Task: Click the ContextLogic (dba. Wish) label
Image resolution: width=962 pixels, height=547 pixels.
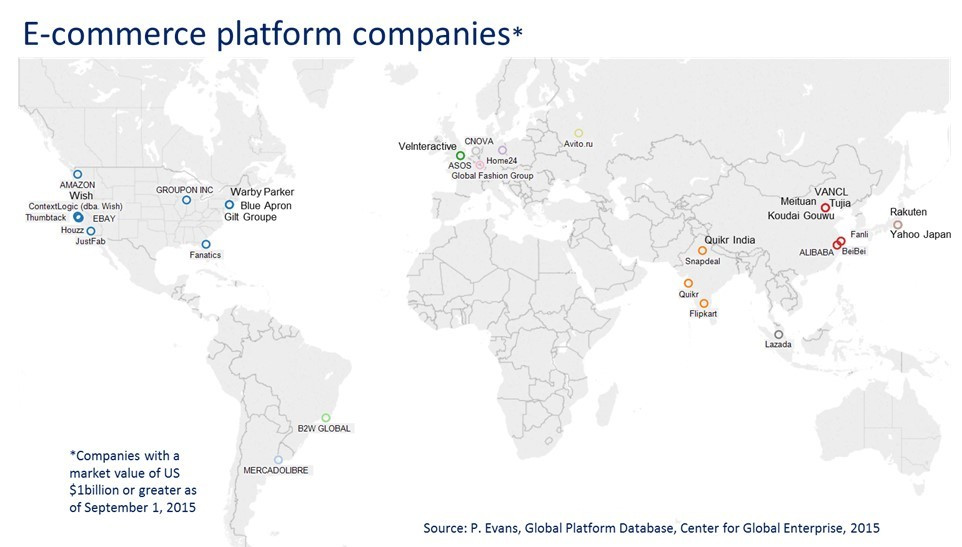Action: tap(75, 206)
